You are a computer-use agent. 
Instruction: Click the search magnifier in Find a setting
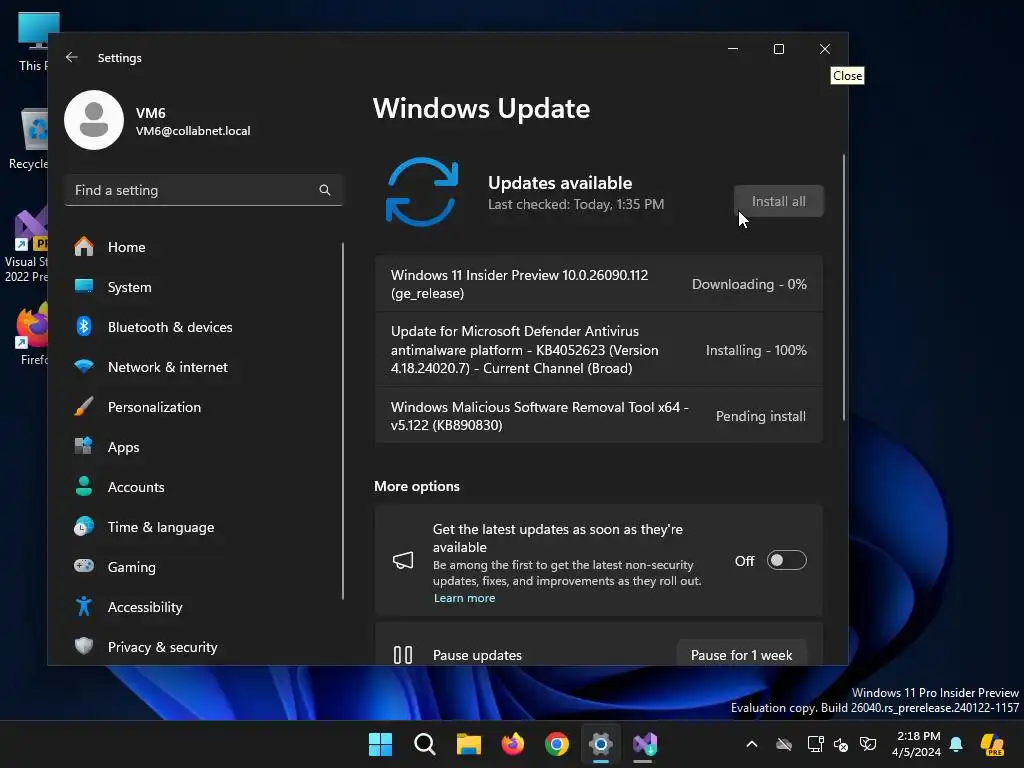pos(325,190)
